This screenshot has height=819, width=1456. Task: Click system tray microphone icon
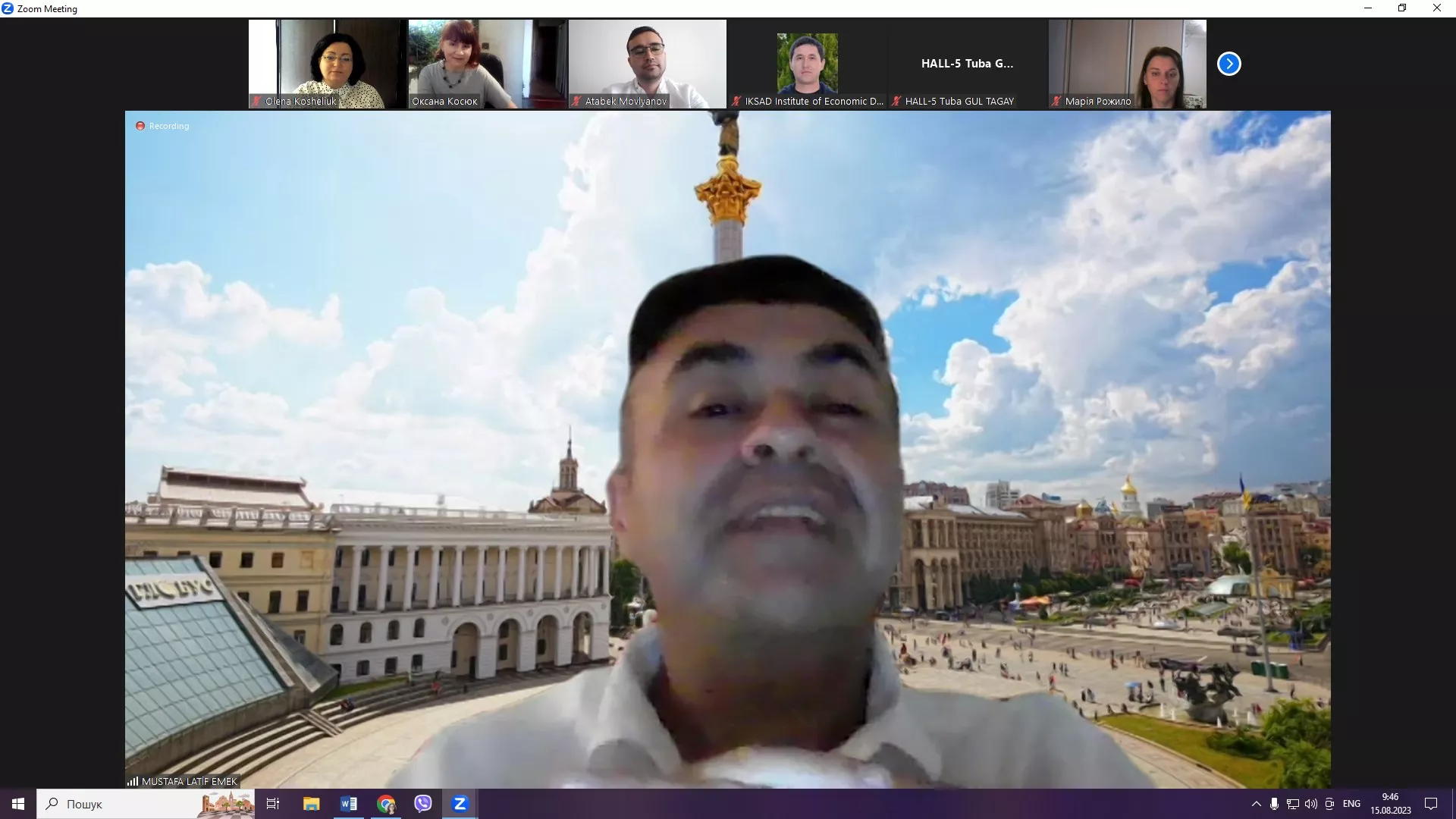click(1274, 804)
